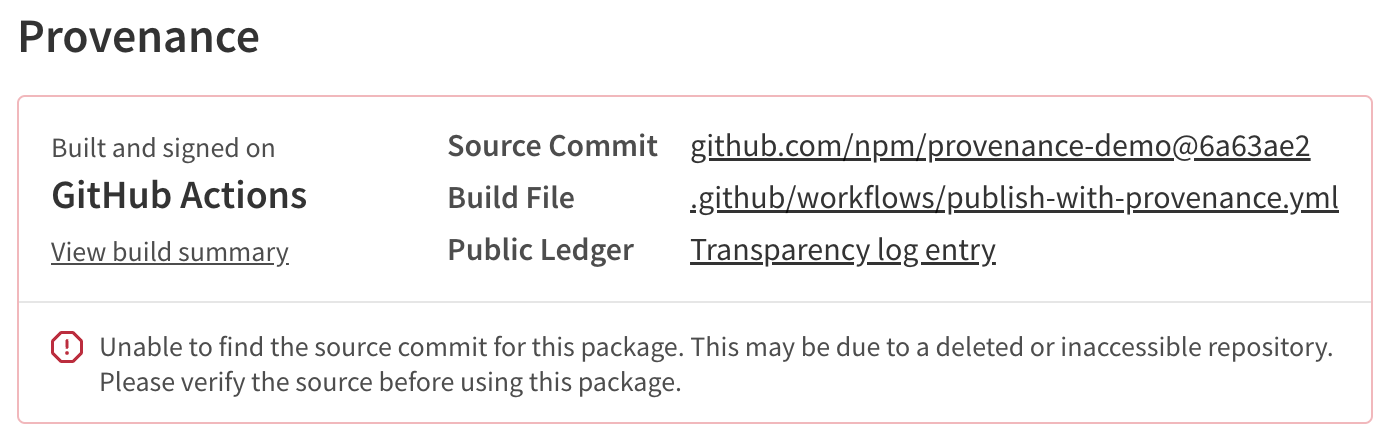
Task: Click the word 'Transparency' in ledger link
Action: (778, 250)
